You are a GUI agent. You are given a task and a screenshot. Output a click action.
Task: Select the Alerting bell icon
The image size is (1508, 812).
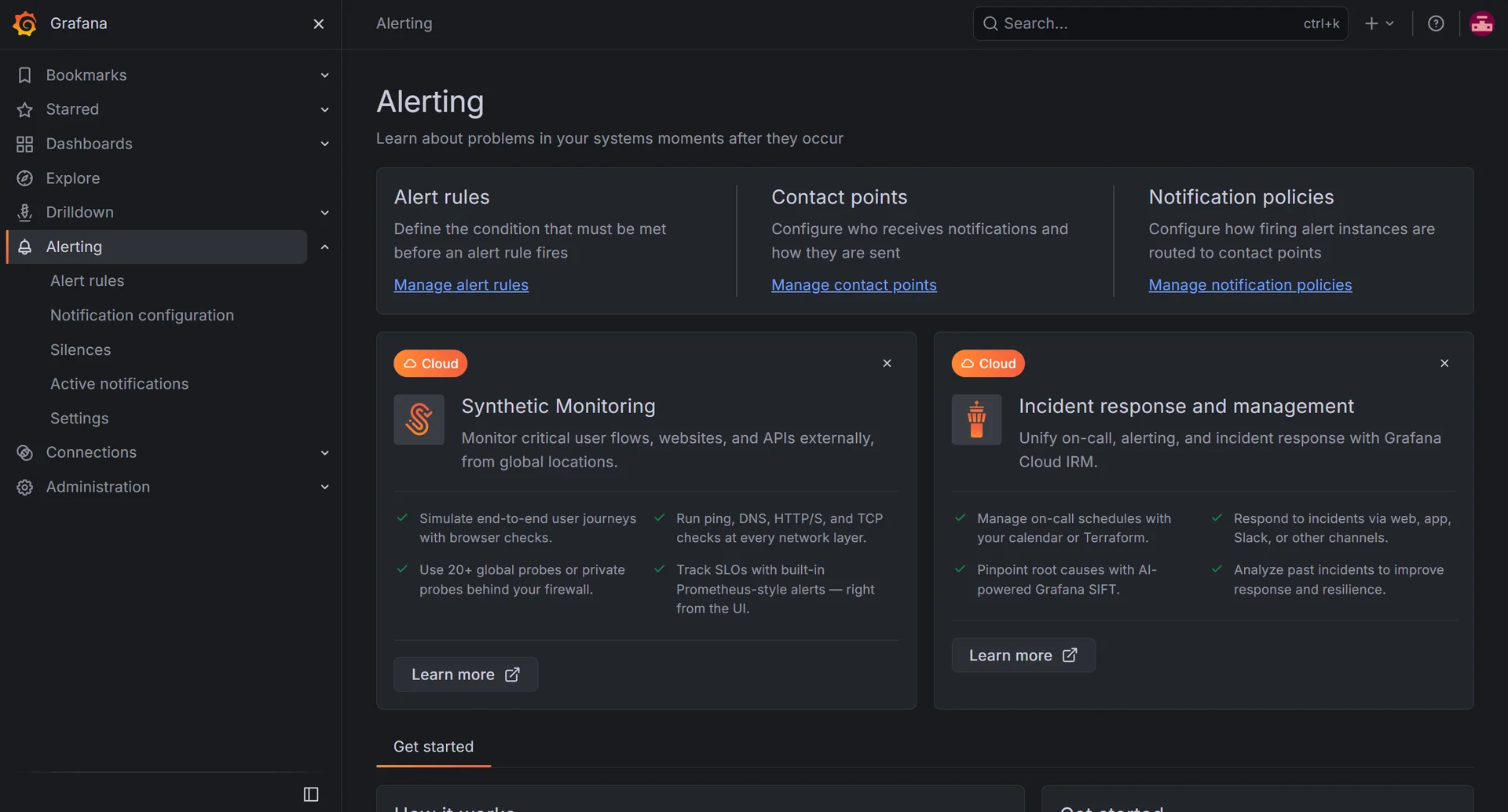(x=25, y=247)
